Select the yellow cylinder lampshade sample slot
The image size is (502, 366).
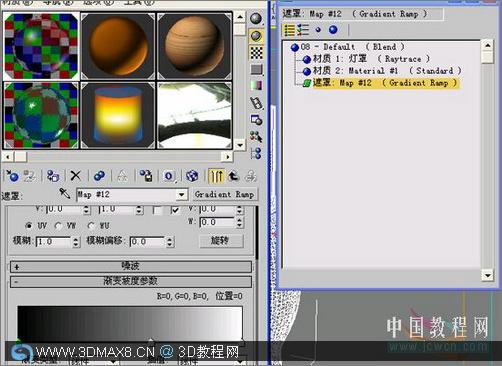pyautogui.click(x=118, y=115)
